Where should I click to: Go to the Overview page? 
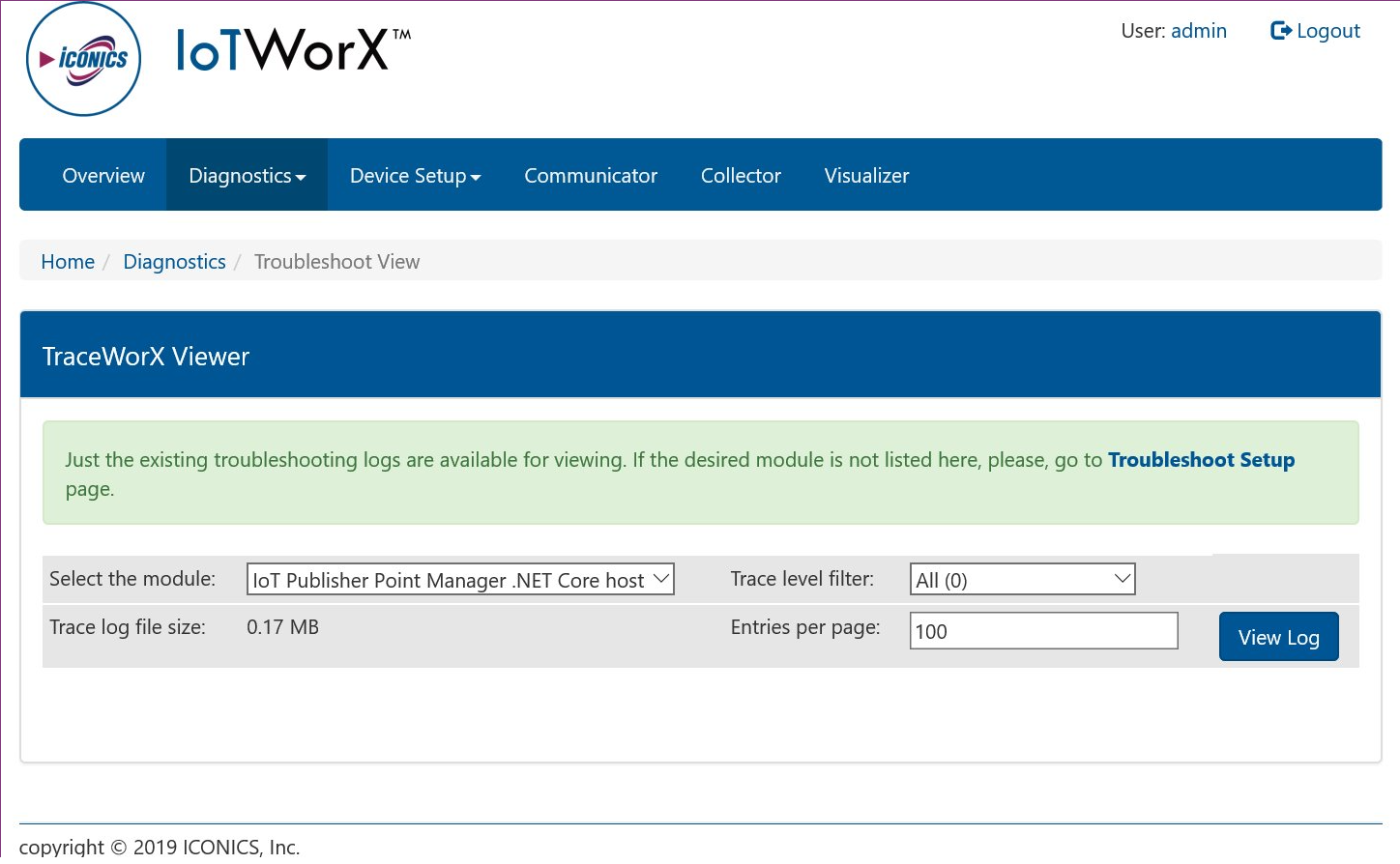point(103,176)
